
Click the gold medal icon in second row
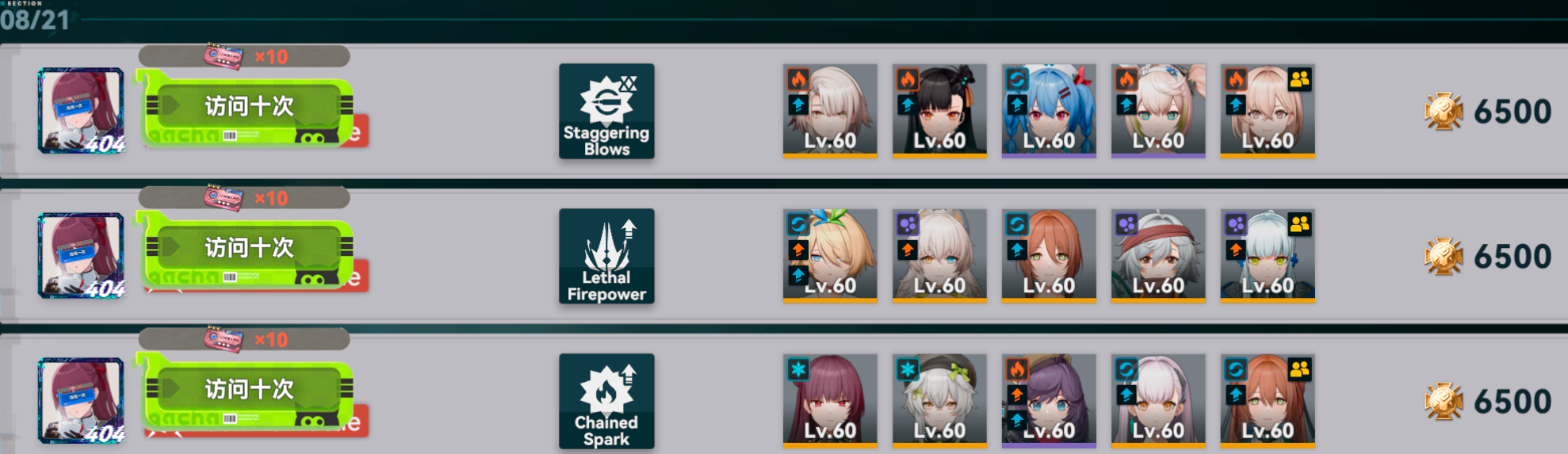pos(1444,257)
